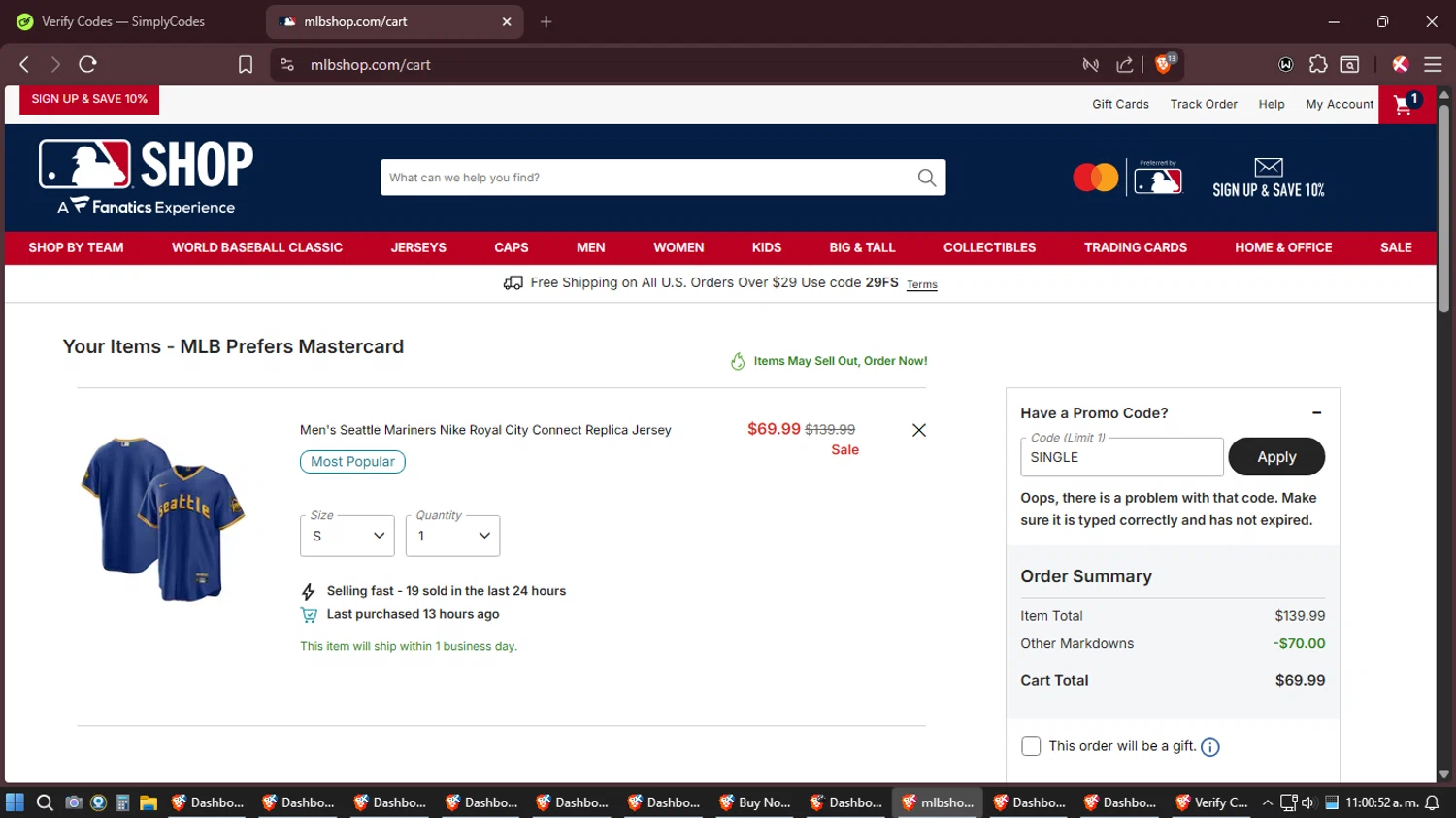
Task: Open the browser hamburger menu
Action: click(1433, 64)
